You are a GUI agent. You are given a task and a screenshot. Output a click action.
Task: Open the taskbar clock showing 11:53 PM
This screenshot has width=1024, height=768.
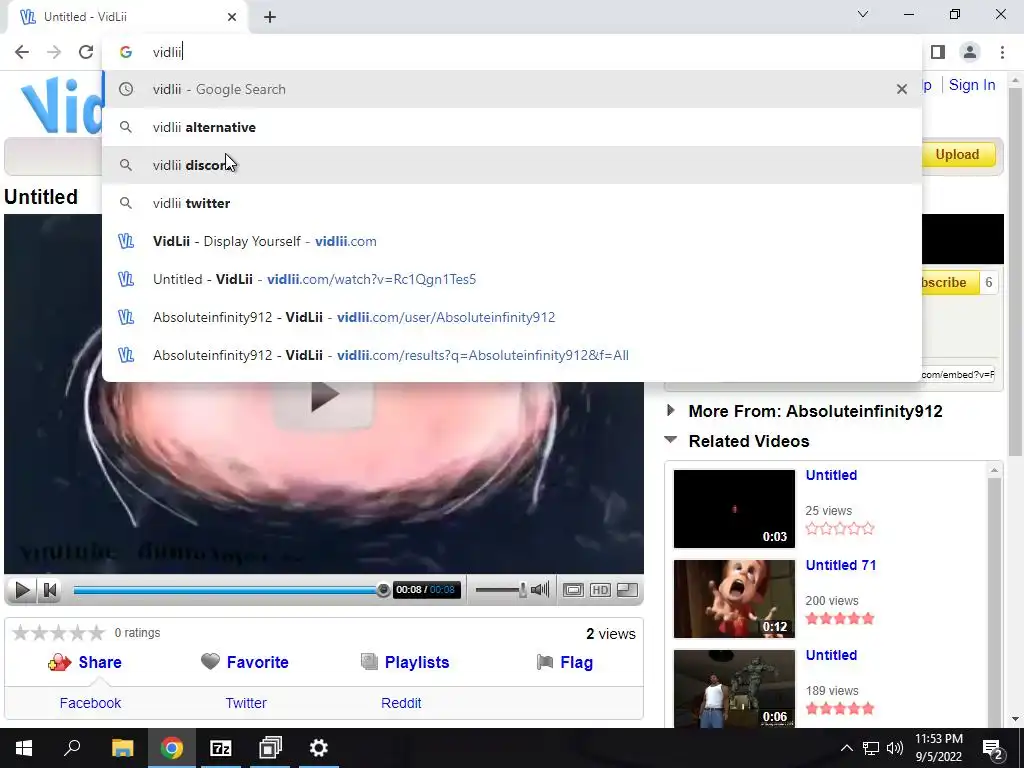pyautogui.click(x=938, y=748)
